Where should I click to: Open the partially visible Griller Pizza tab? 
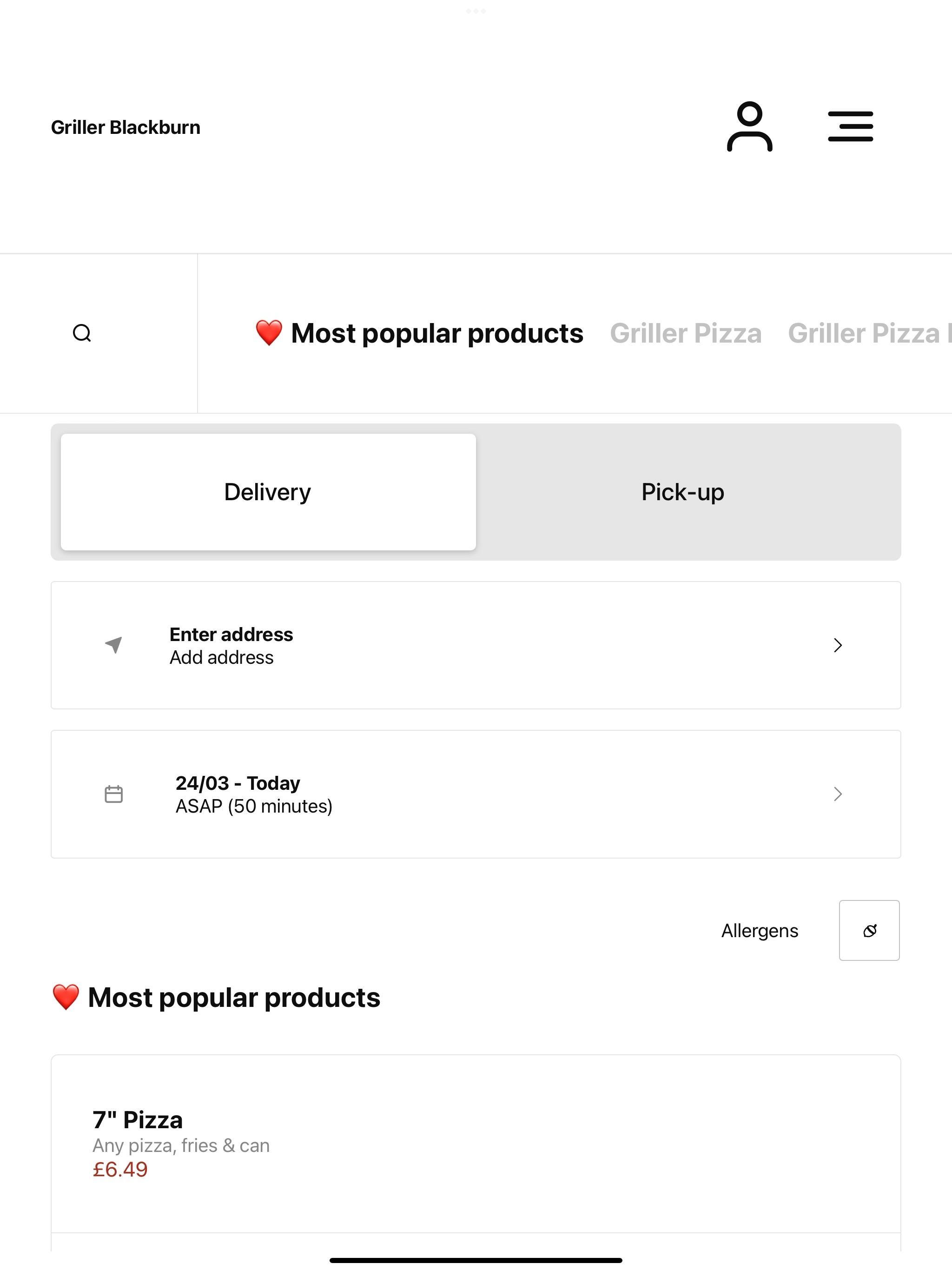coord(870,333)
